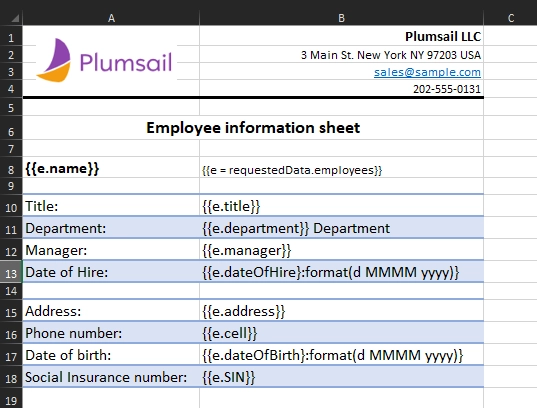Select row 13 header
Screen dimensions: 537x408
click(x=11, y=273)
